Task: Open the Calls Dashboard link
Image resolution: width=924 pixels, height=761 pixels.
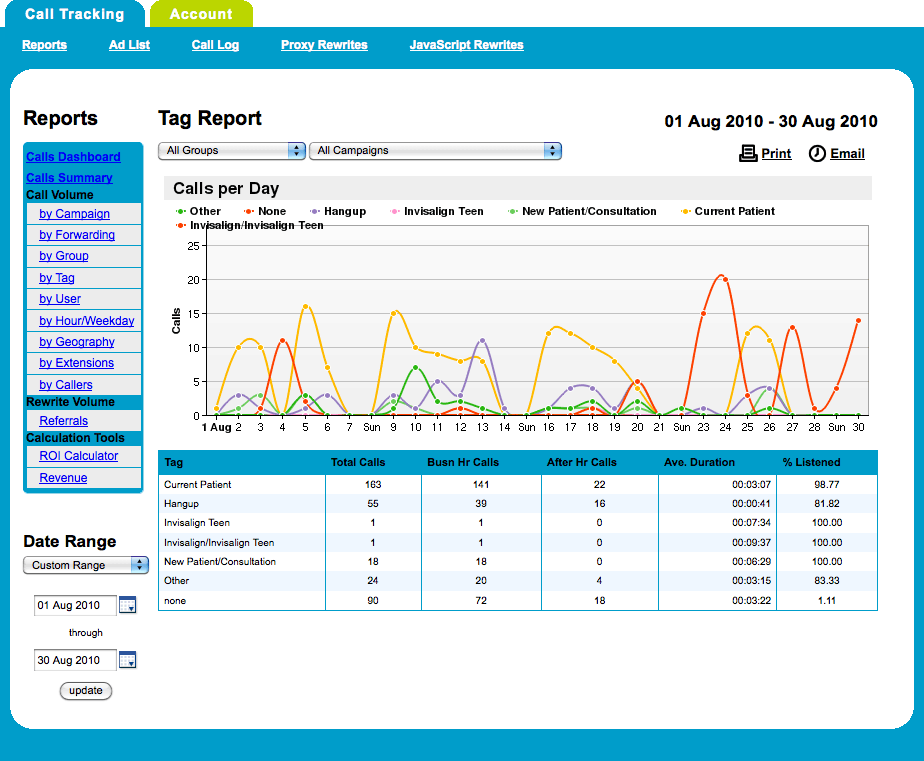Action: (73, 157)
